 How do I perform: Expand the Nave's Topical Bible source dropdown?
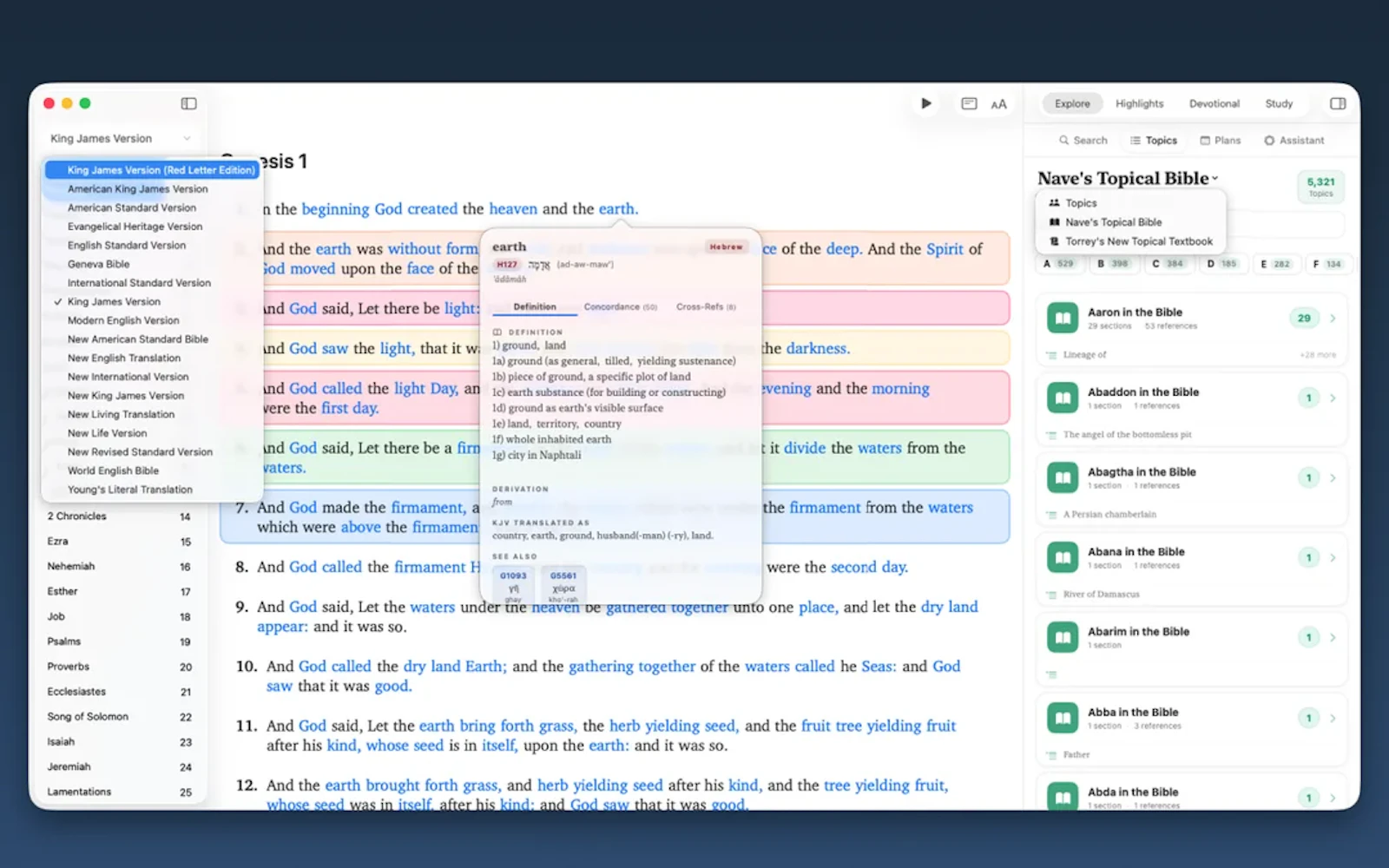[1128, 178]
